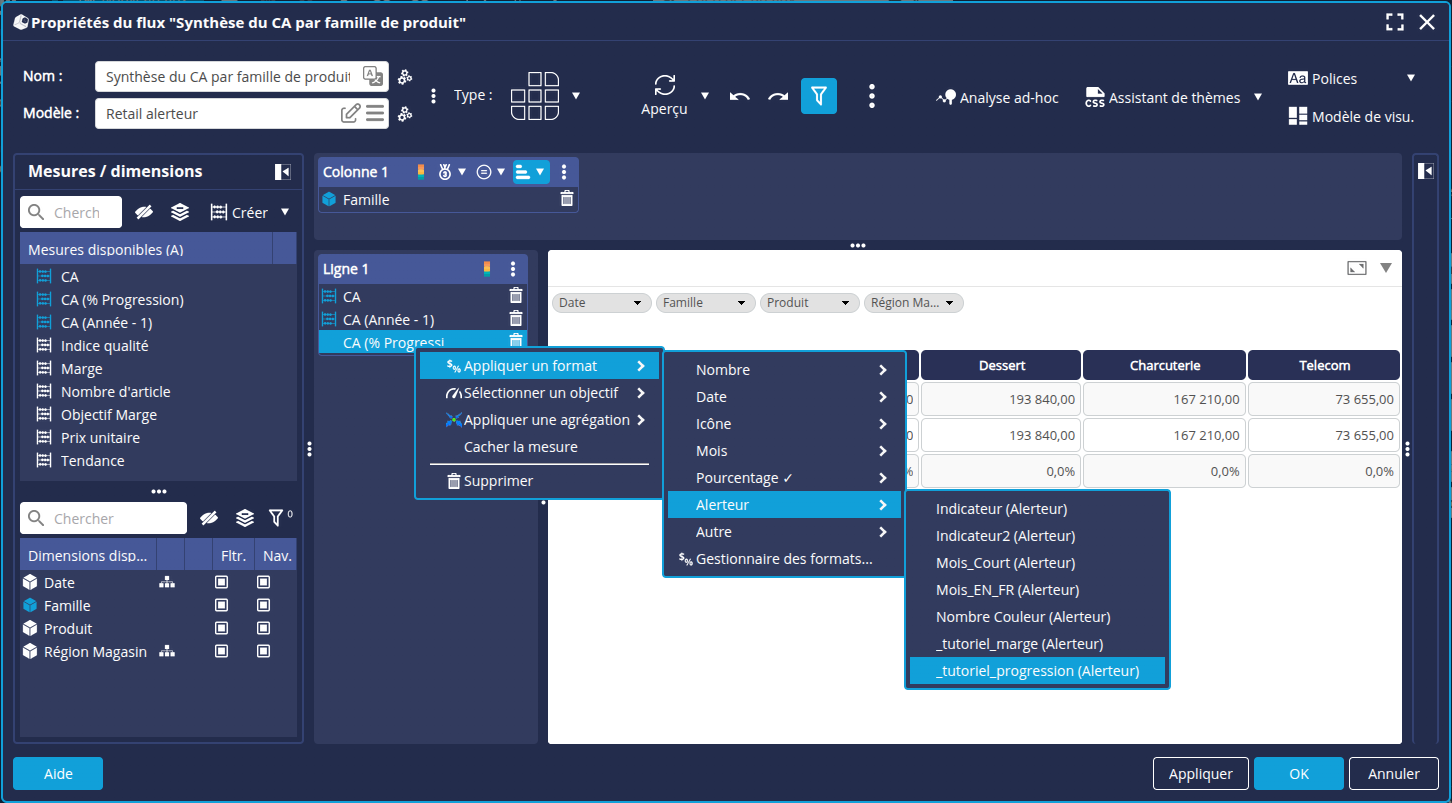Click the Nom text input field

(x=228, y=77)
